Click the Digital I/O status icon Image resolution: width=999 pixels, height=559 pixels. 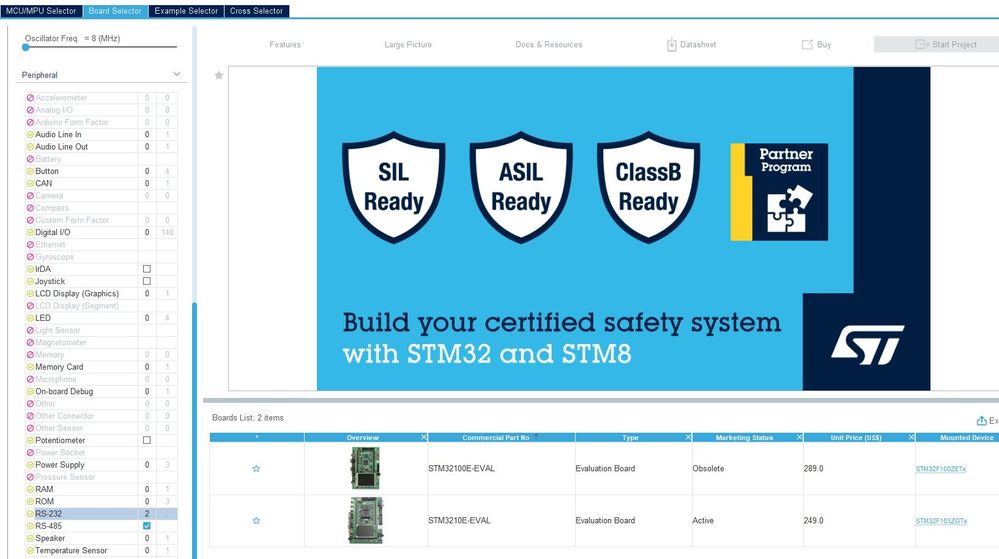click(30, 233)
